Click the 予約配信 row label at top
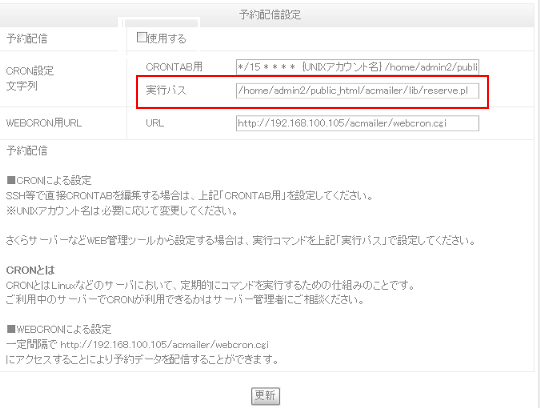The width and height of the screenshot is (540, 408). click(x=27, y=39)
